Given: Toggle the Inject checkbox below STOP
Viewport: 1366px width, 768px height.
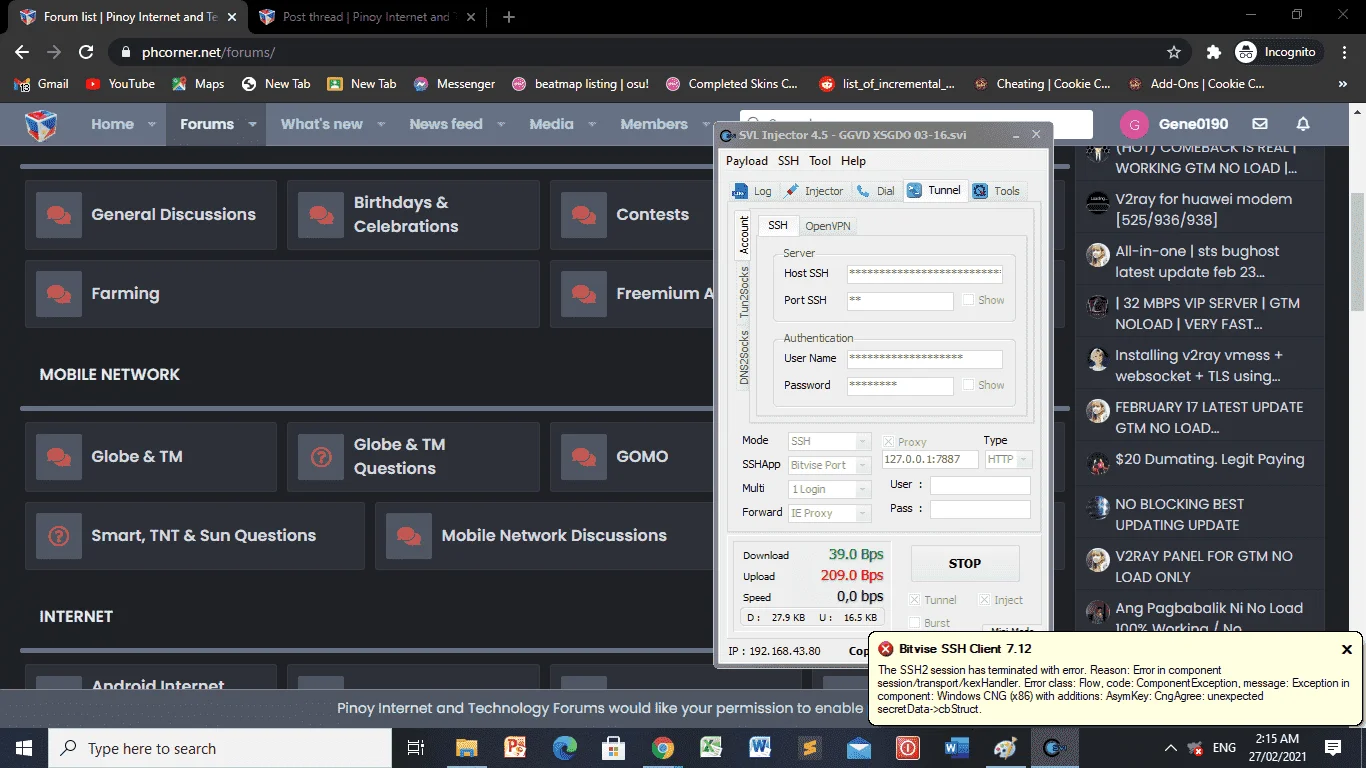Looking at the screenshot, I should point(985,600).
